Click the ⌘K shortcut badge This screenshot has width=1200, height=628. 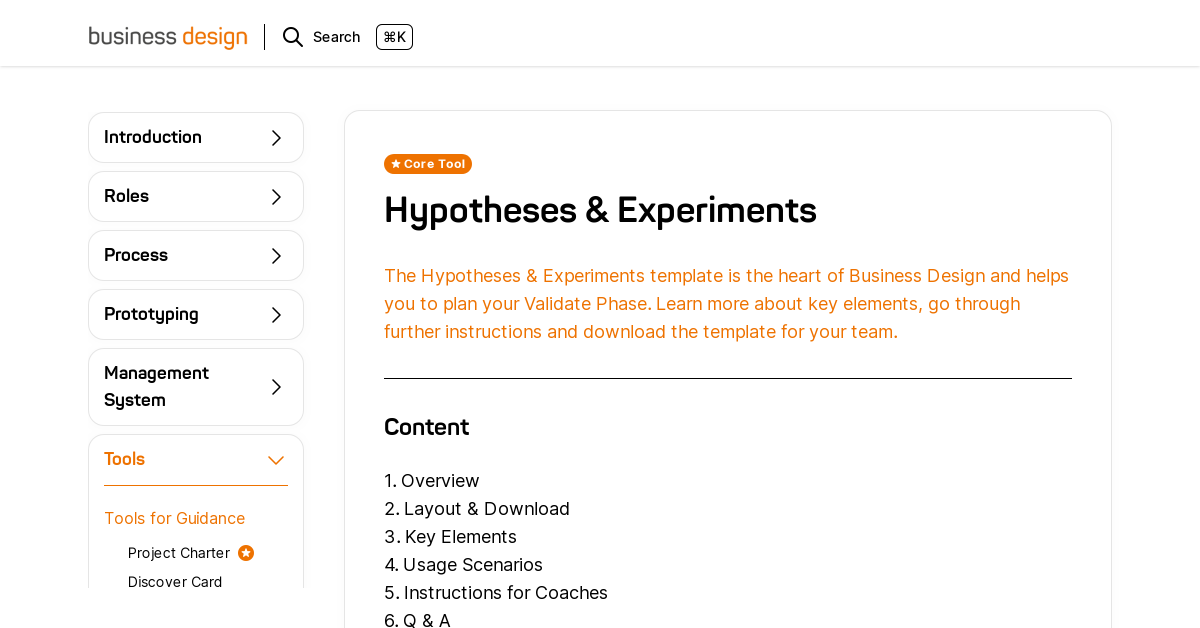coord(394,37)
